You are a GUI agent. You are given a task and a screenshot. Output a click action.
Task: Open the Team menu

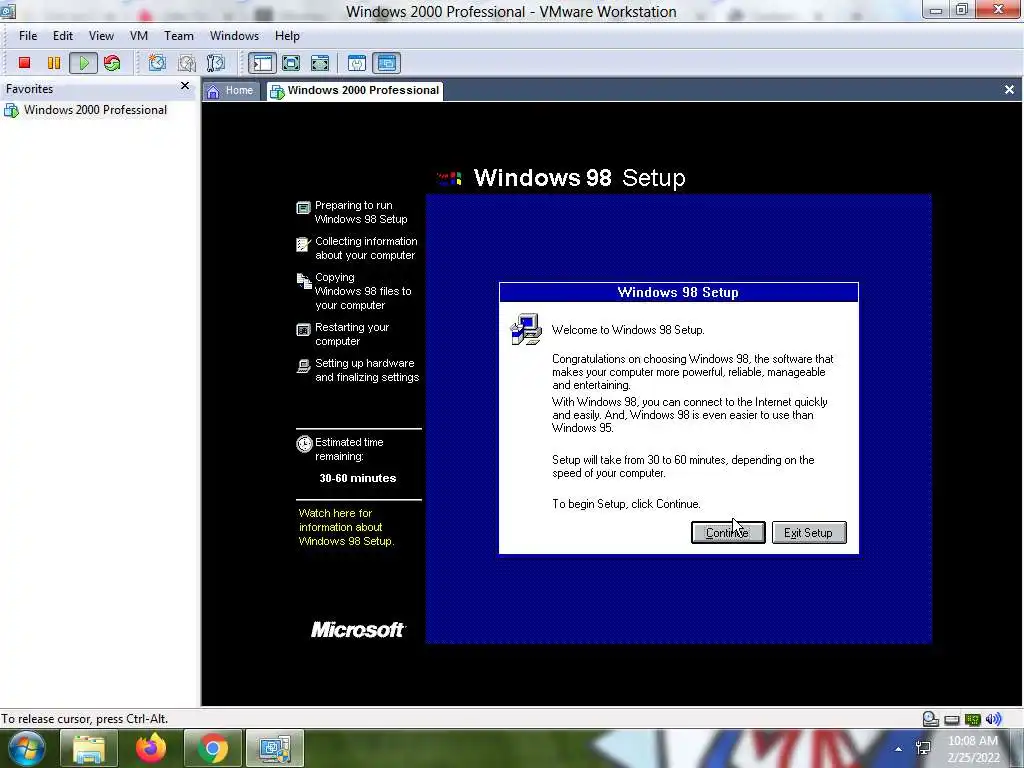pos(178,36)
